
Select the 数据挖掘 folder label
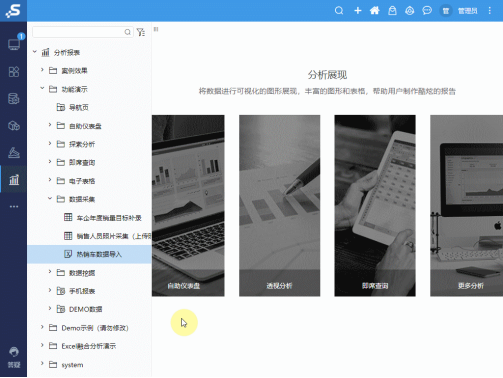82,273
